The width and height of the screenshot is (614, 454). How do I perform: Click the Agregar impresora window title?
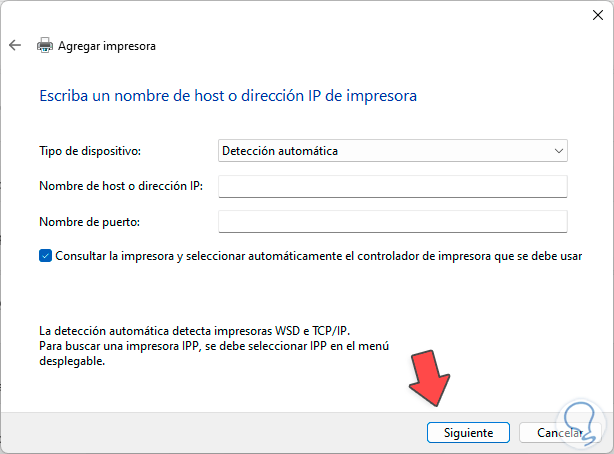point(107,45)
